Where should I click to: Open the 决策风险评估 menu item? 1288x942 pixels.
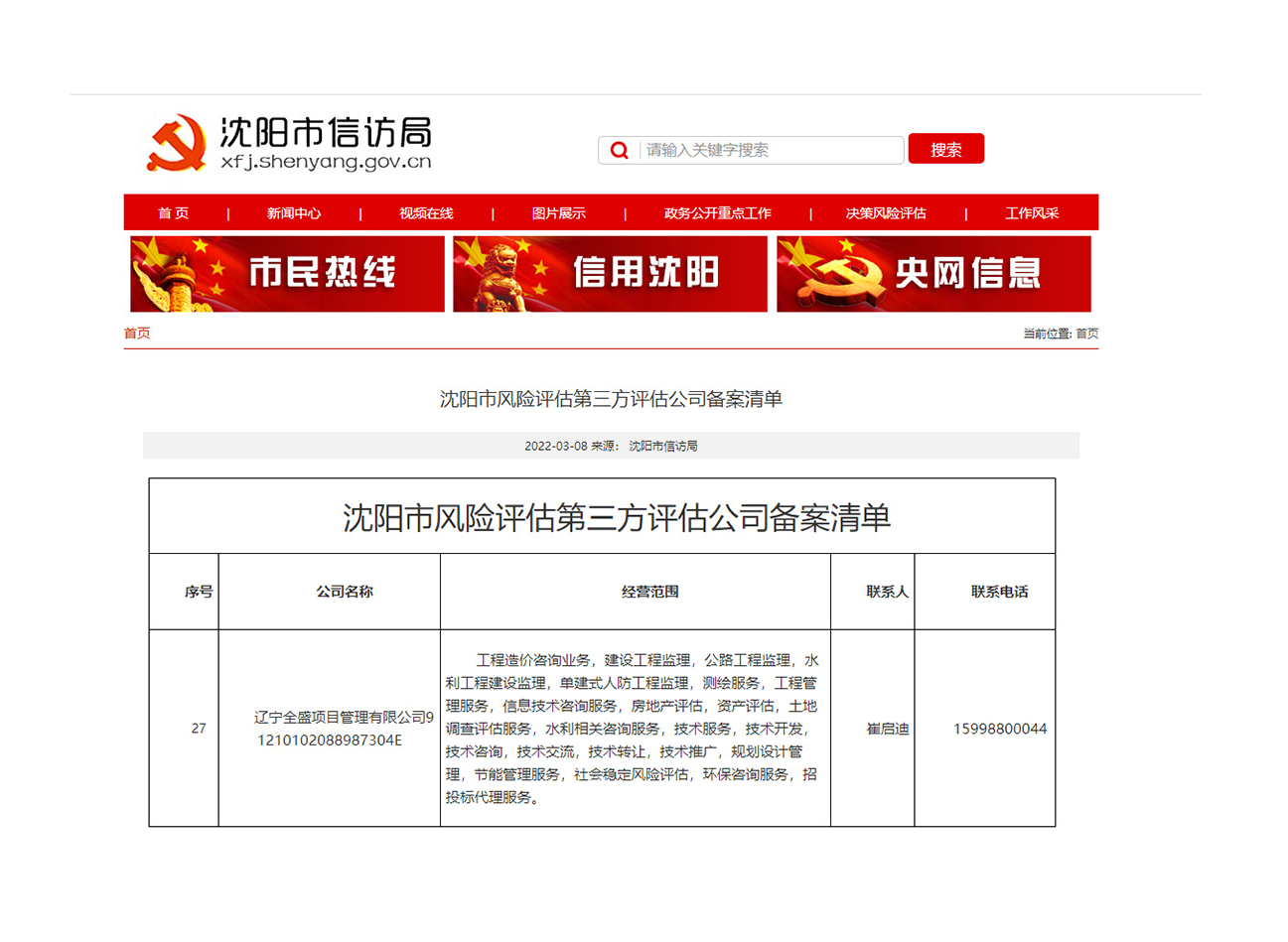(886, 213)
